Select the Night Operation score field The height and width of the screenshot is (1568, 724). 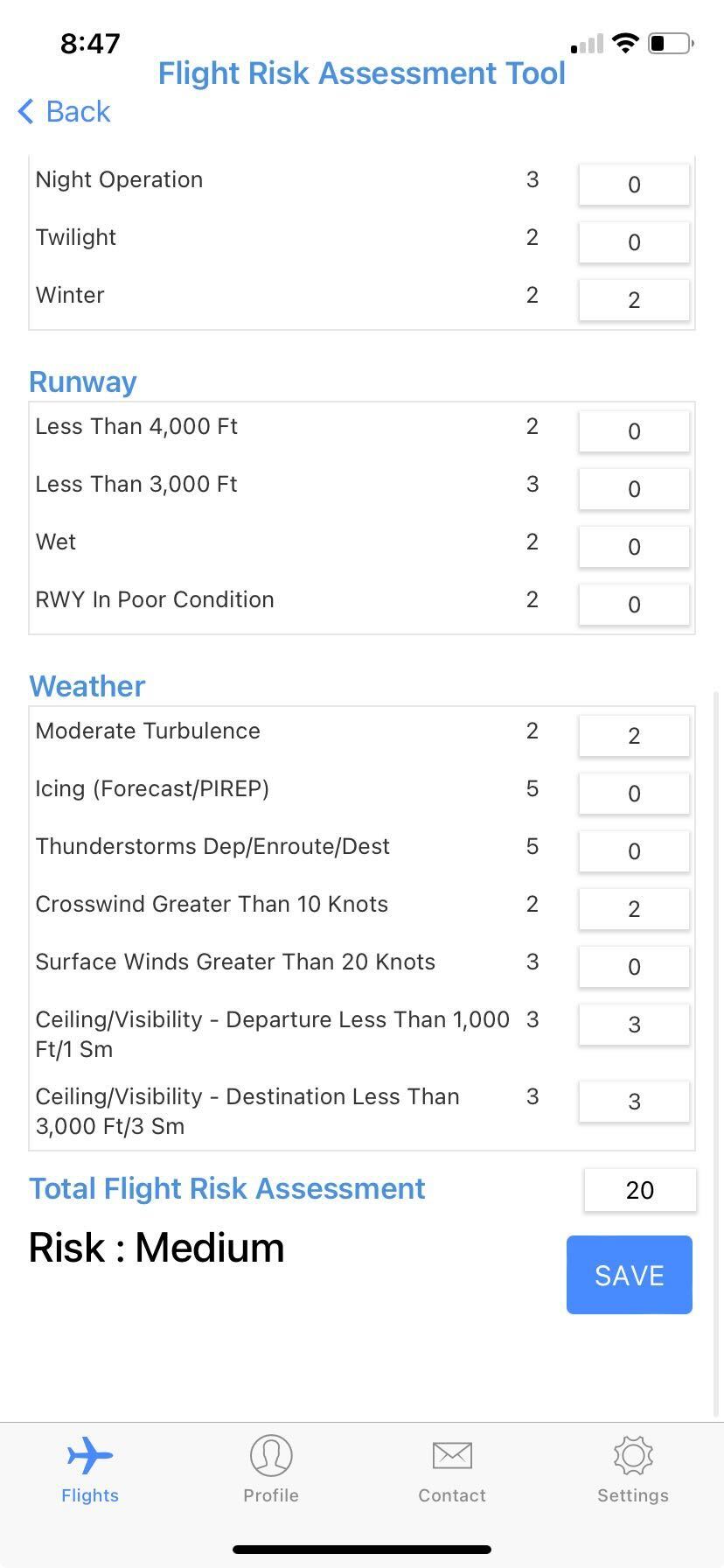tap(634, 185)
